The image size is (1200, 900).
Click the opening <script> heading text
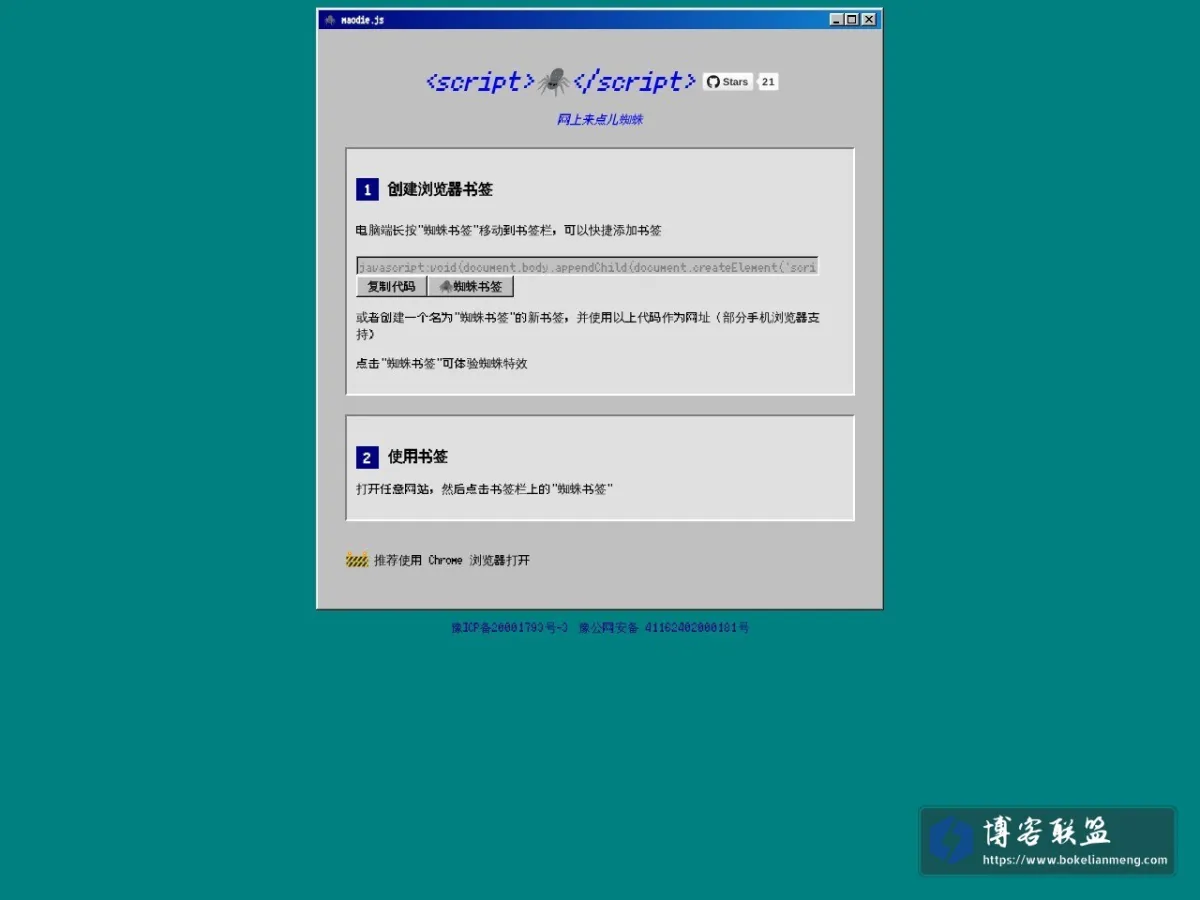click(480, 82)
